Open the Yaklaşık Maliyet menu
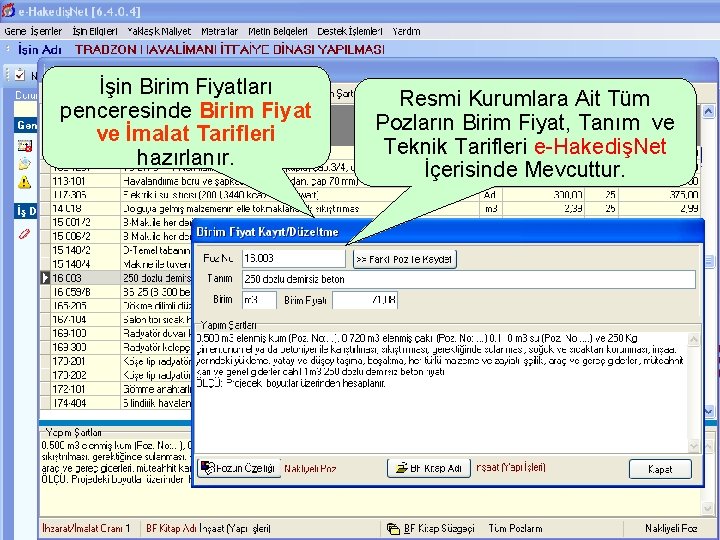720x540 pixels. point(159,31)
